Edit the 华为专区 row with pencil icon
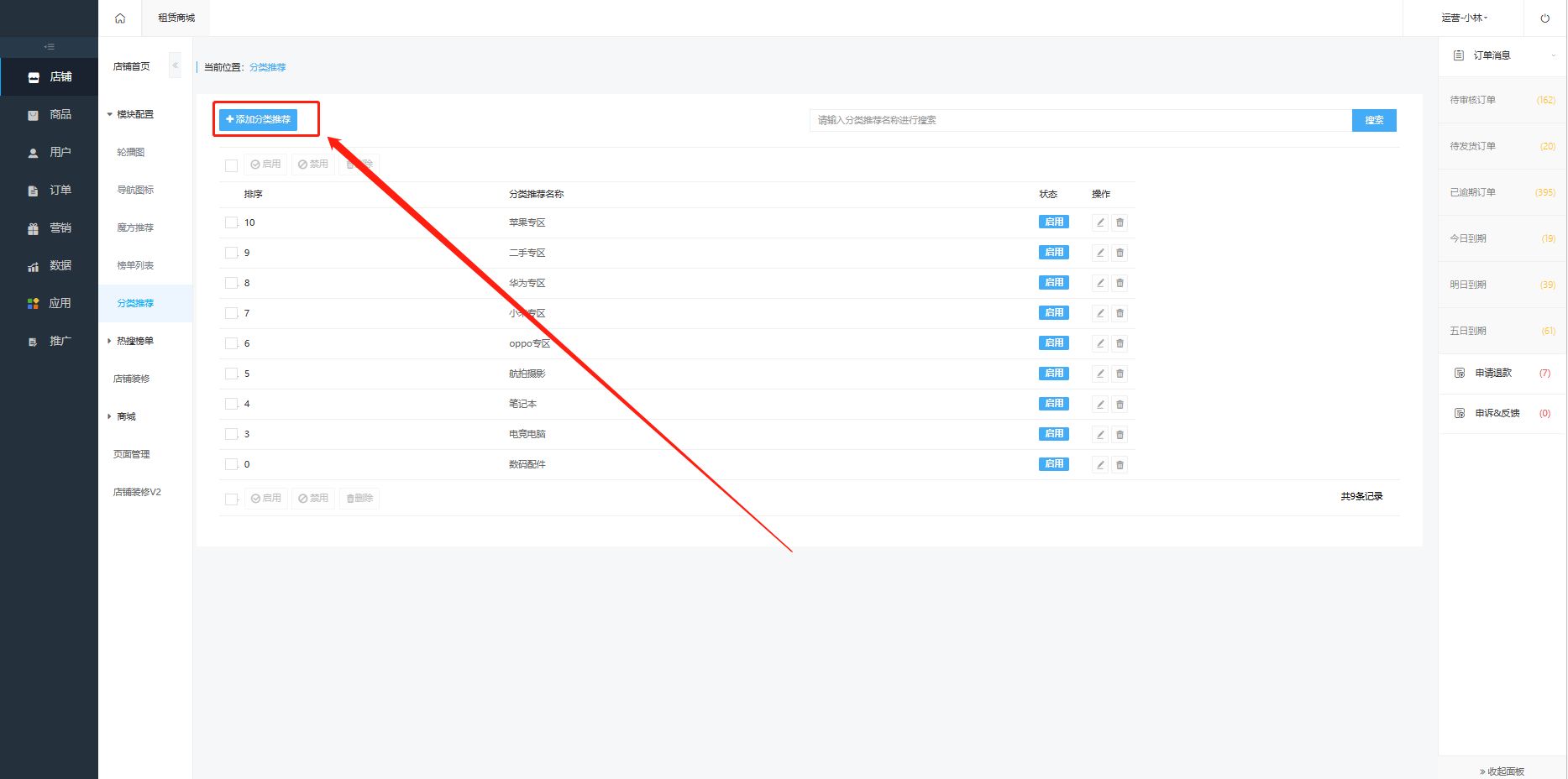 [x=1100, y=283]
